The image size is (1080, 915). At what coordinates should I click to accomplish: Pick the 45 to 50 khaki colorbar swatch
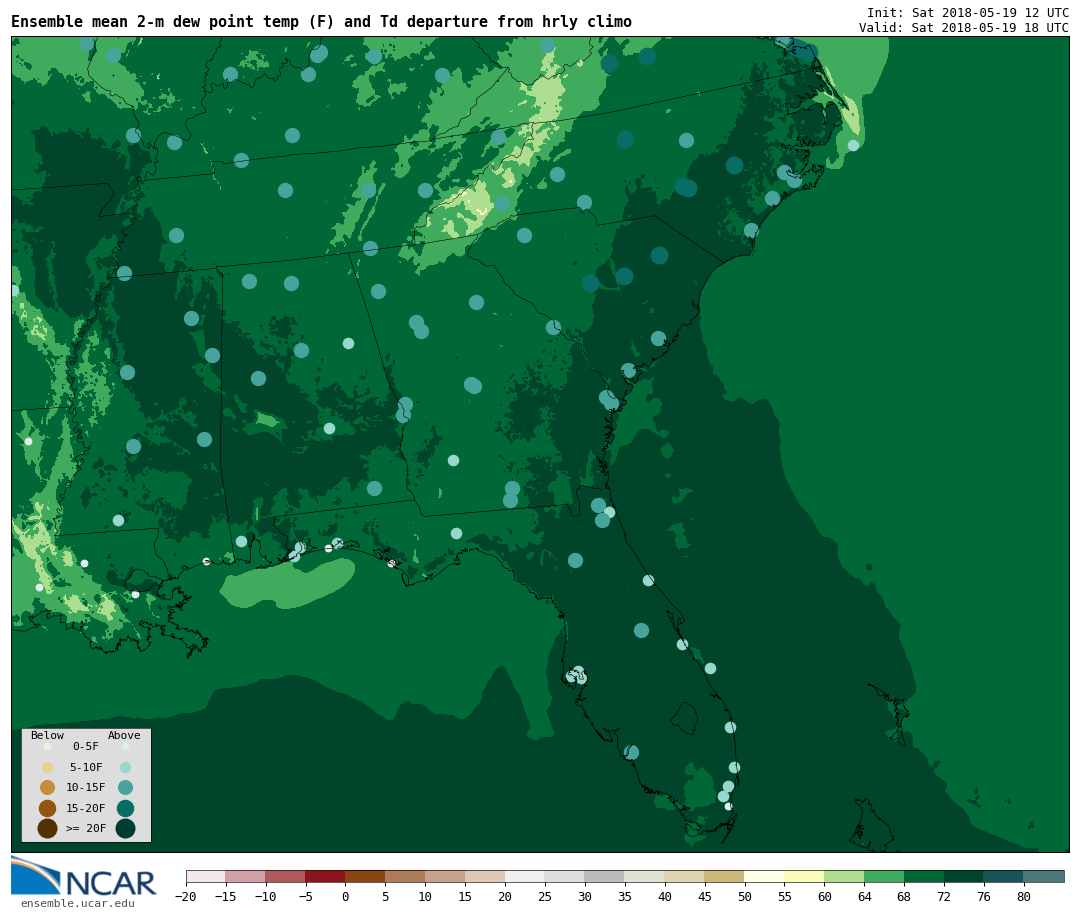click(725, 876)
